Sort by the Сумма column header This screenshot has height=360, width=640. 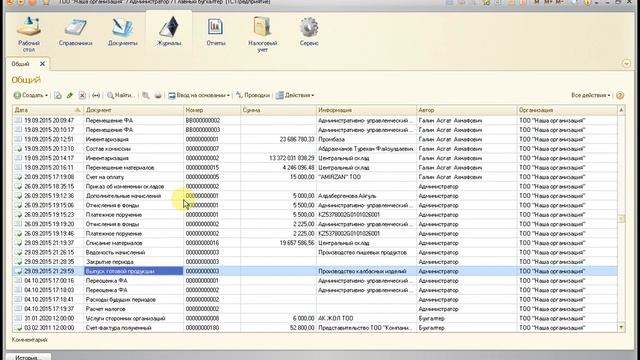point(278,110)
